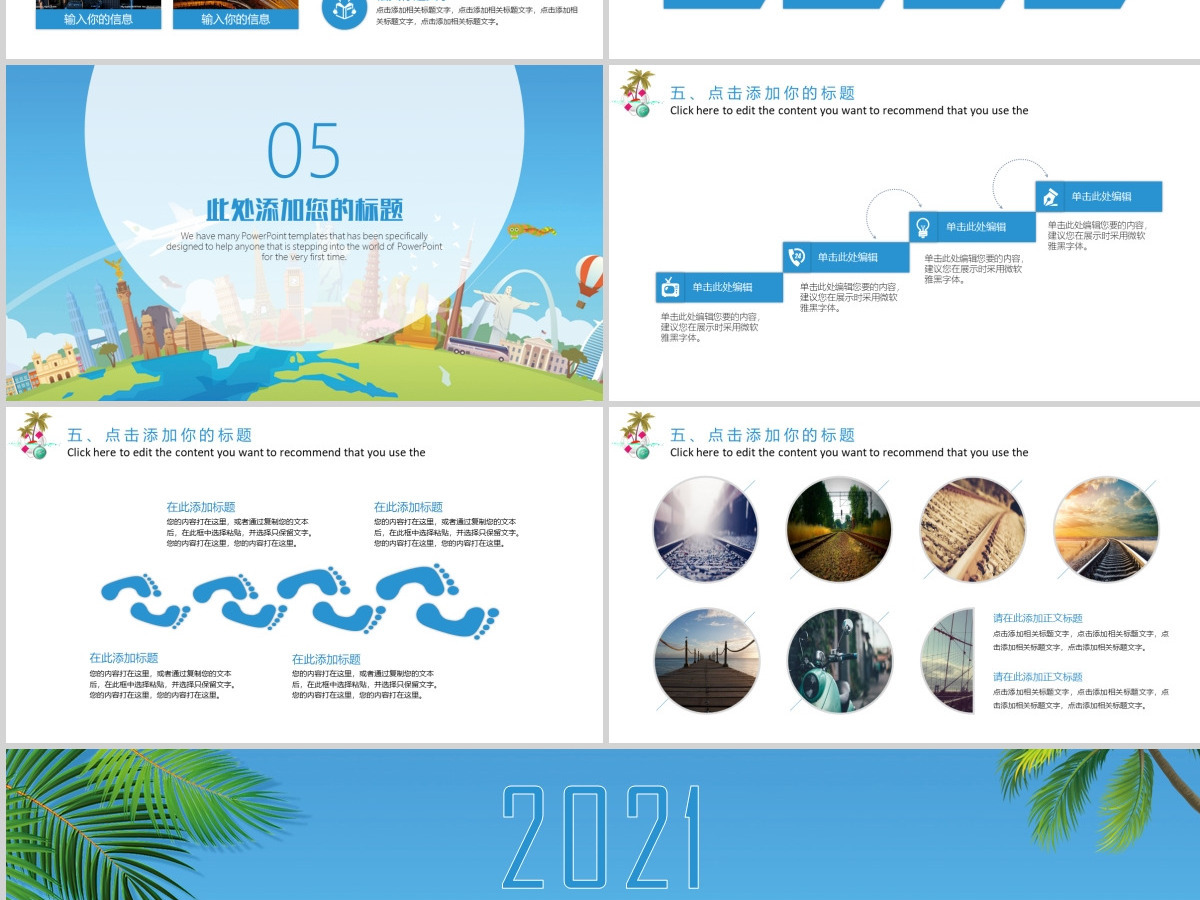Click the dotted arrow pointing to the lightbulb step
The width and height of the screenshot is (1200, 900).
pyautogui.click(x=893, y=214)
